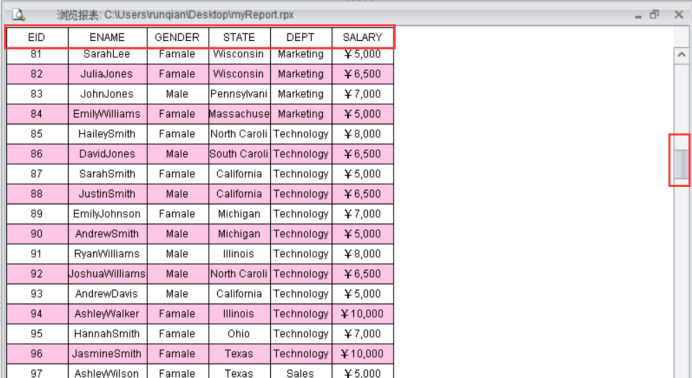Select the JasmineSmith name cell

point(108,354)
